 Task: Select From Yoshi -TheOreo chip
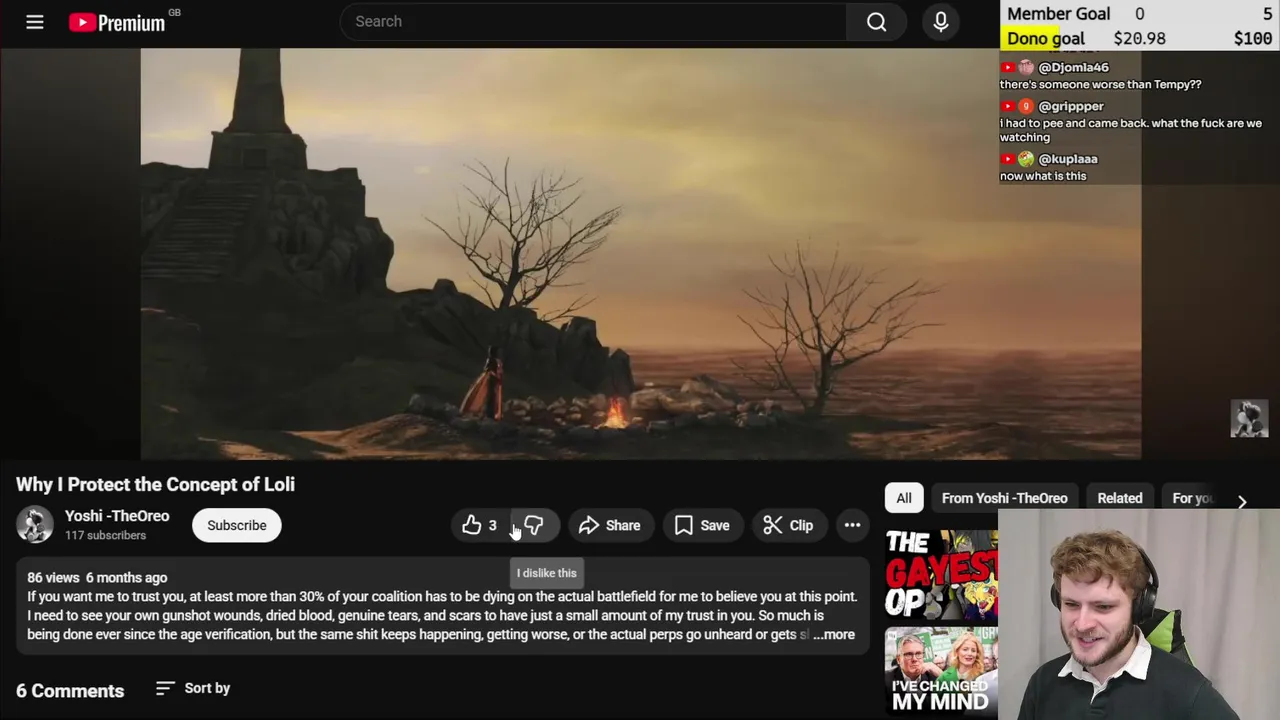1004,498
